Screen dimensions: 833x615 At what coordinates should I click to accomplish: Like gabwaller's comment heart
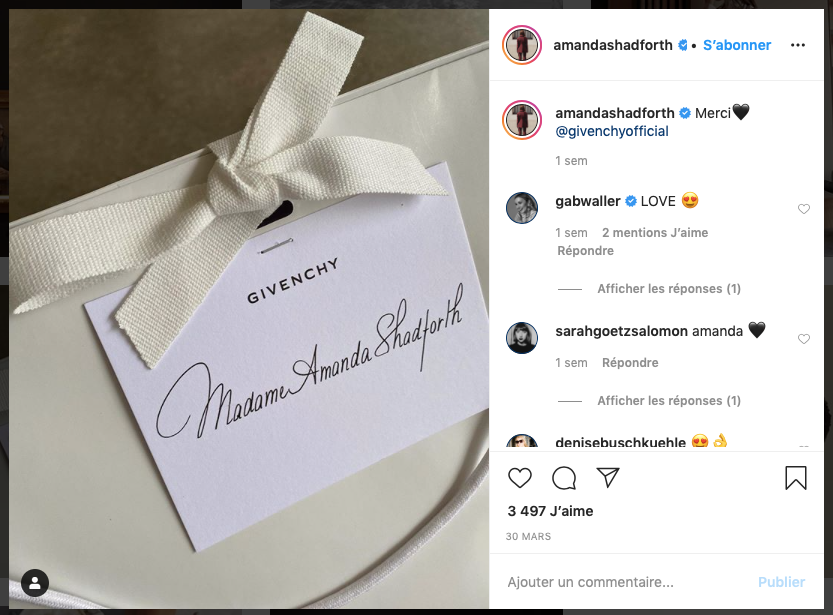[x=803, y=209]
